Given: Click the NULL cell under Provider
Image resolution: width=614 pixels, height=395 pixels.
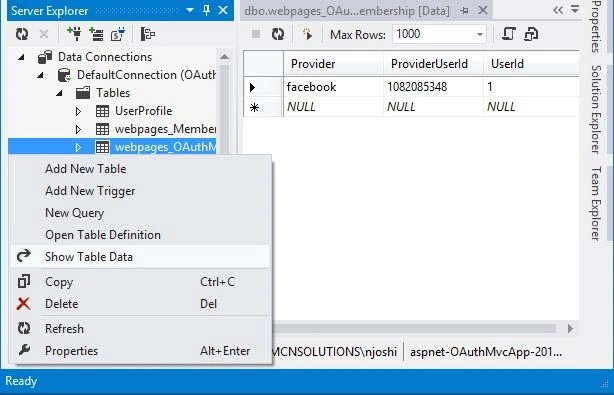Looking at the screenshot, I should point(333,106).
